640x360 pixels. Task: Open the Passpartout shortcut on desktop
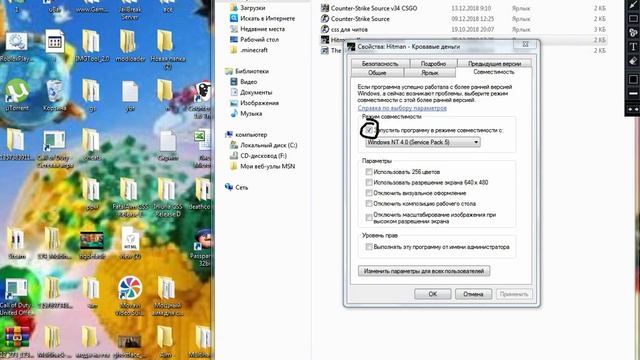coord(203,248)
